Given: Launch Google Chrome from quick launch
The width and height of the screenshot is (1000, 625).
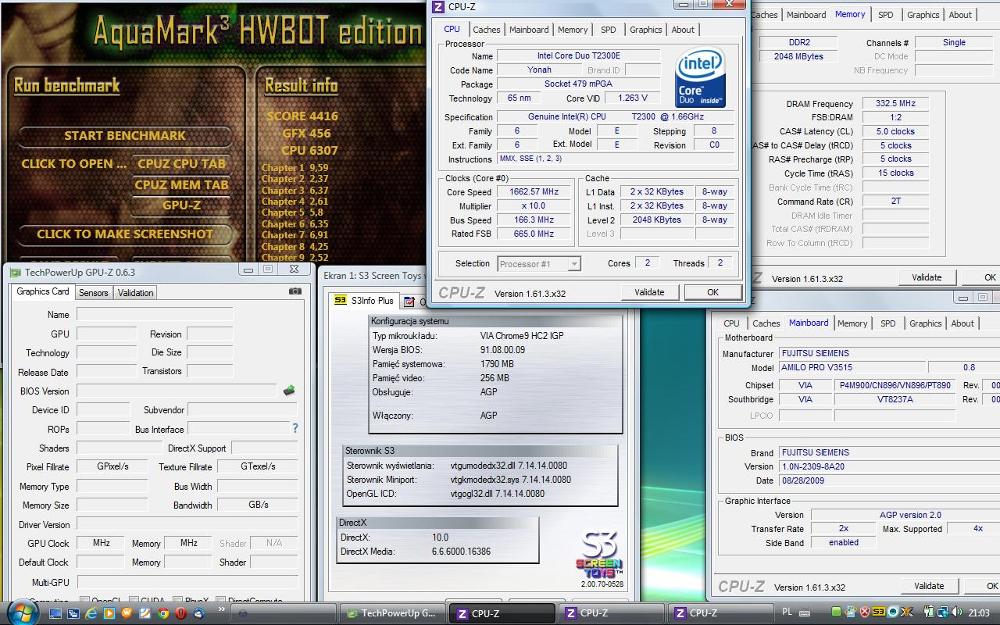Looking at the screenshot, I should point(163,614).
